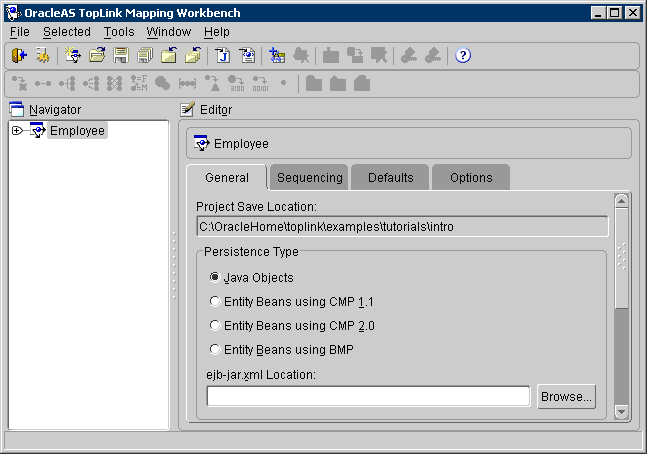Click the application icon in the title bar

pyautogui.click(x=14, y=13)
